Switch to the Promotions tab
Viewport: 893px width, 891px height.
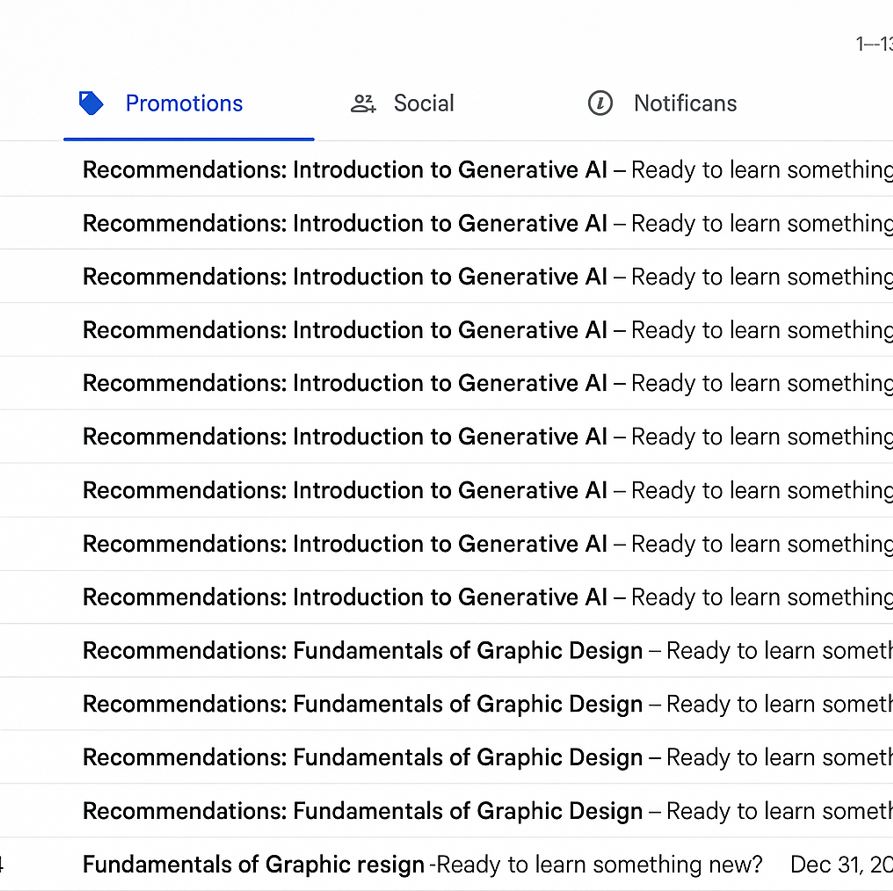(x=184, y=103)
